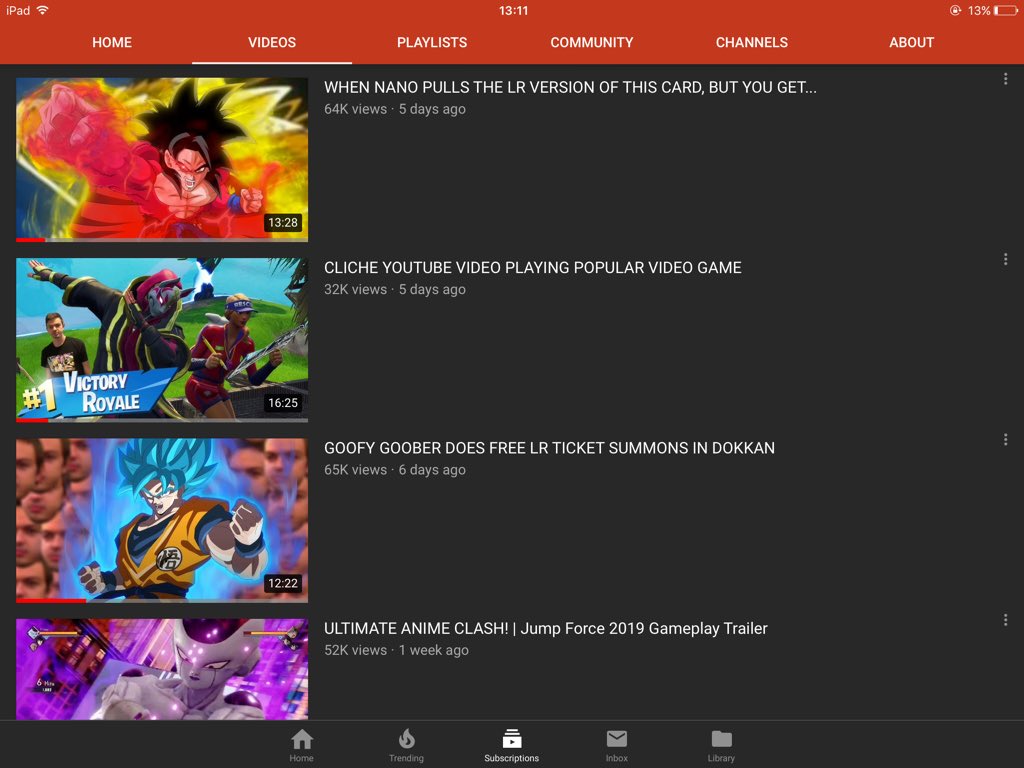Tap the 13:28 duration badge
Screen dimensions: 1024x768
coord(283,223)
